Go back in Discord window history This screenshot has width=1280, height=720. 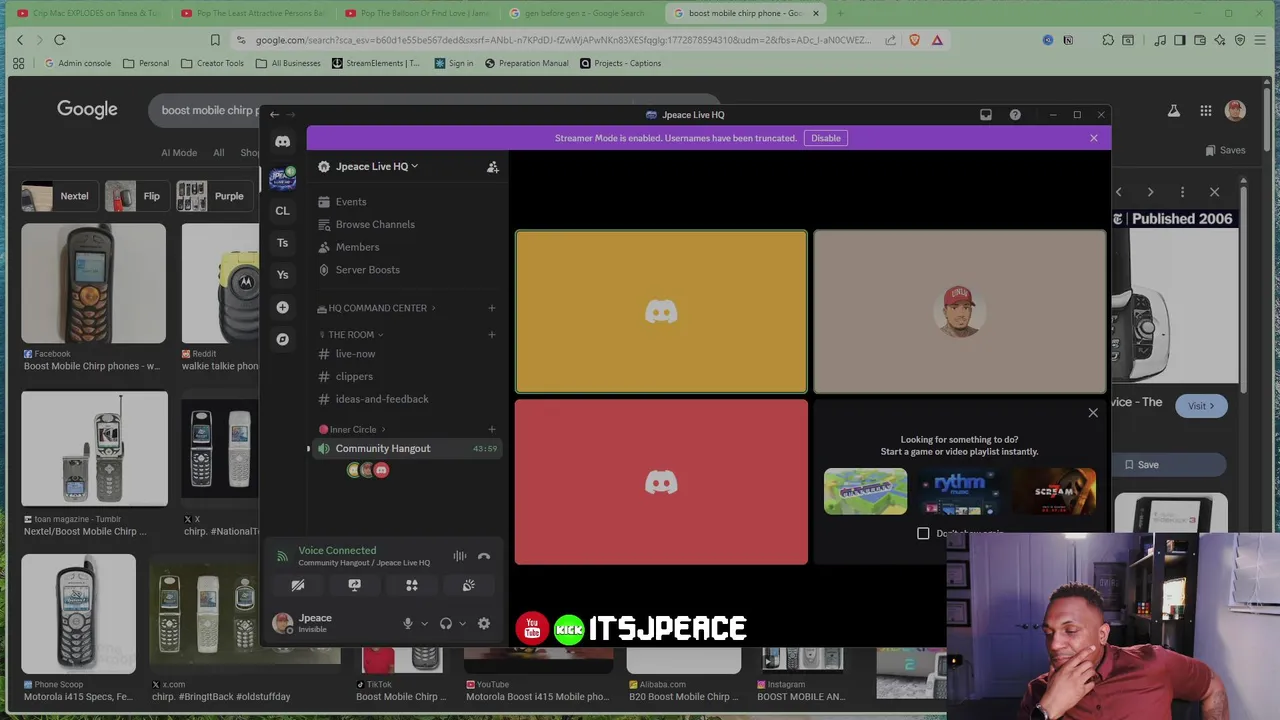pyautogui.click(x=274, y=115)
